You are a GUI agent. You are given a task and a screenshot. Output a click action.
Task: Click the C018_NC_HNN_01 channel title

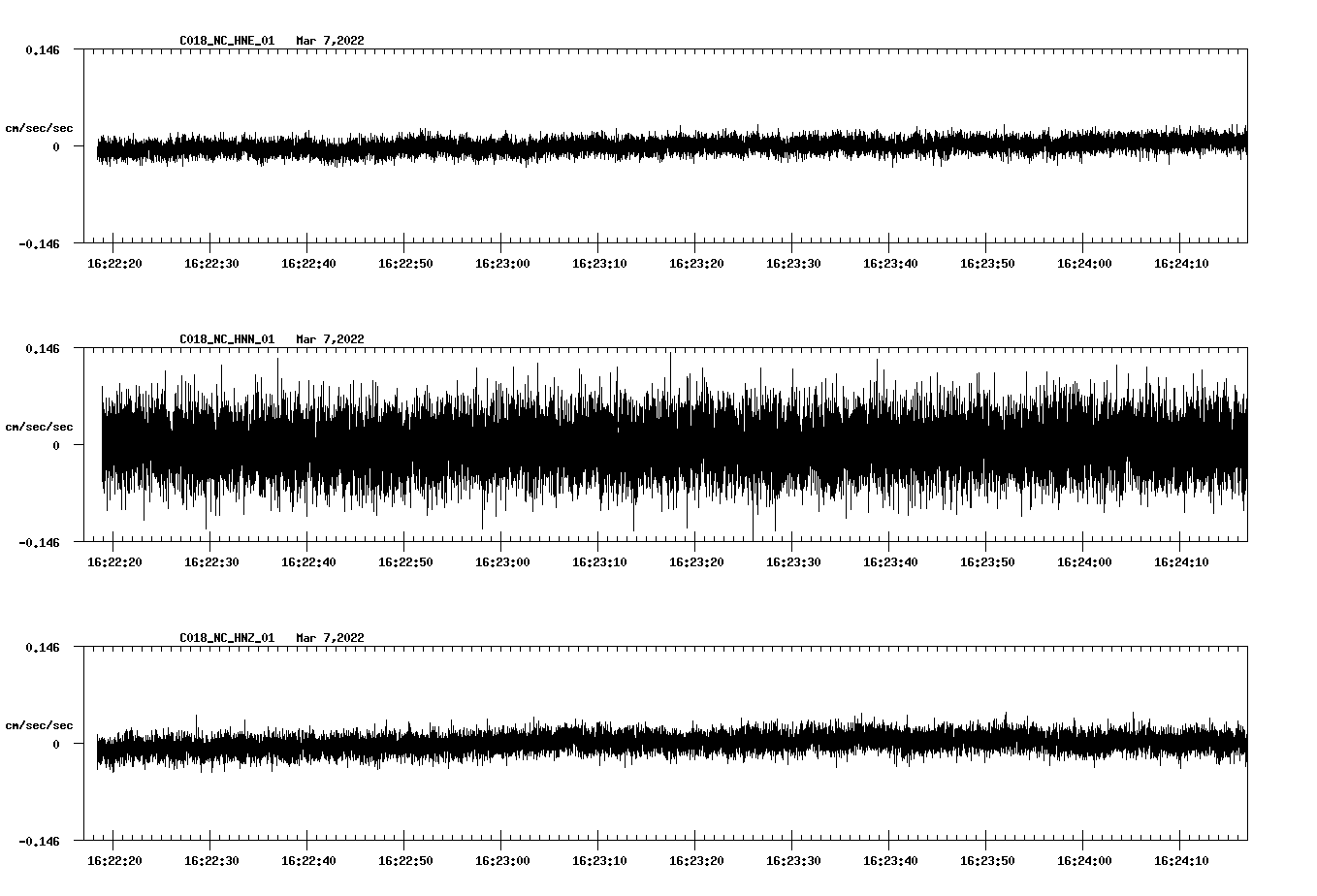pos(227,339)
